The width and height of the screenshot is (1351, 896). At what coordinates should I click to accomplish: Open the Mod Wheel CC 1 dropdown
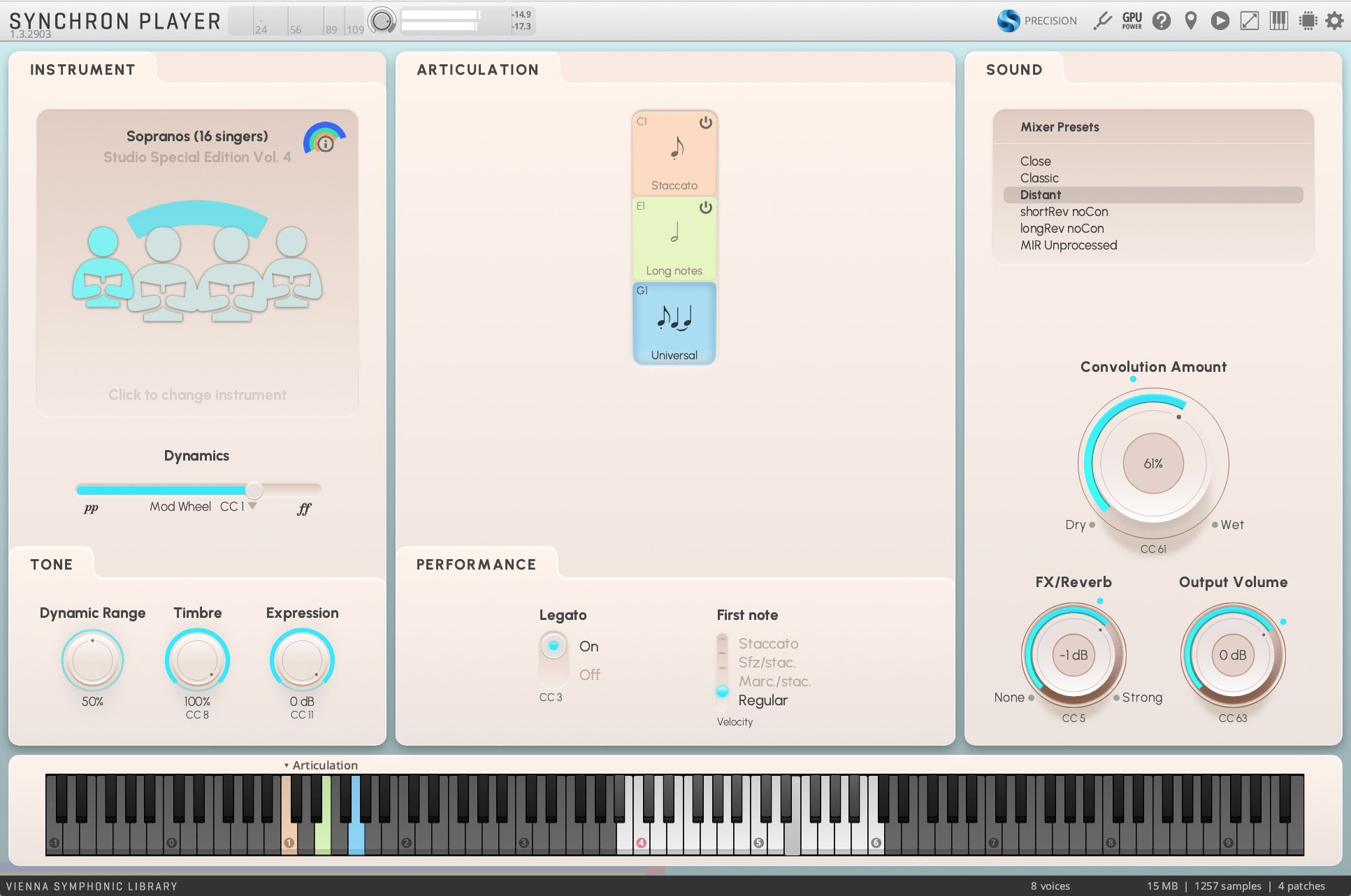(x=252, y=506)
